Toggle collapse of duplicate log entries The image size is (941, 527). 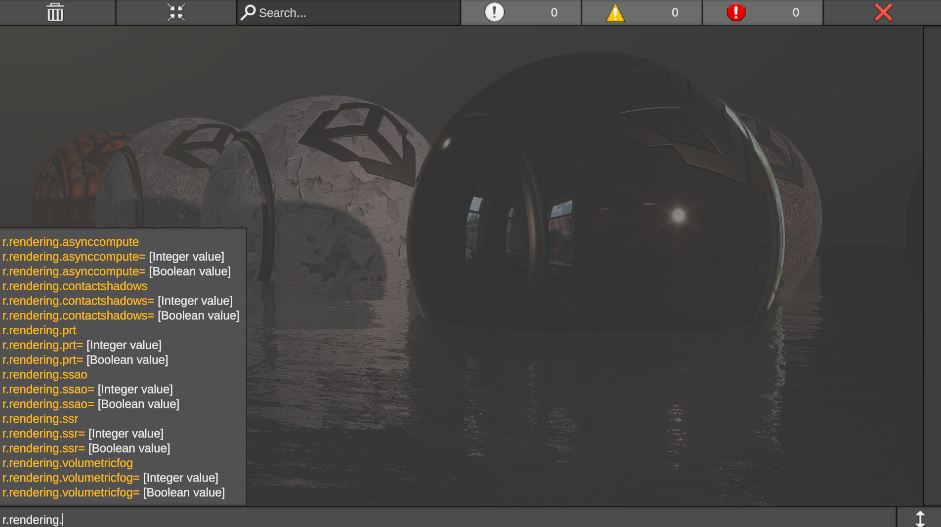176,12
